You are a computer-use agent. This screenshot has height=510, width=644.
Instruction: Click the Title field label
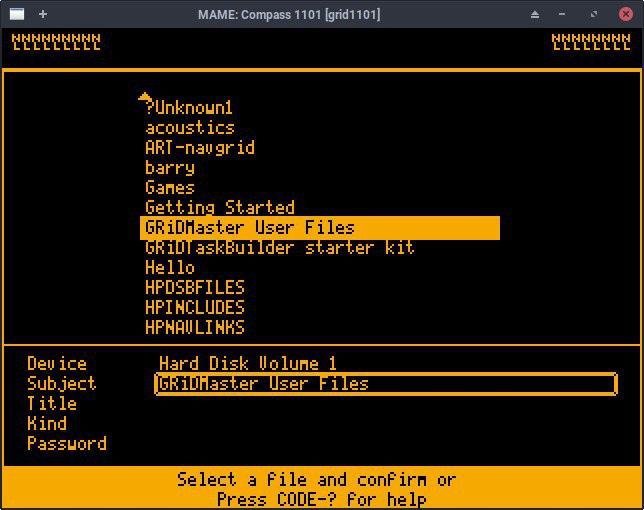[52, 404]
